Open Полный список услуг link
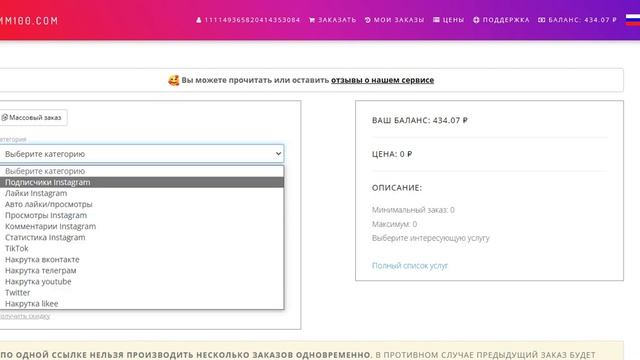This screenshot has width=640, height=360. pyautogui.click(x=409, y=266)
